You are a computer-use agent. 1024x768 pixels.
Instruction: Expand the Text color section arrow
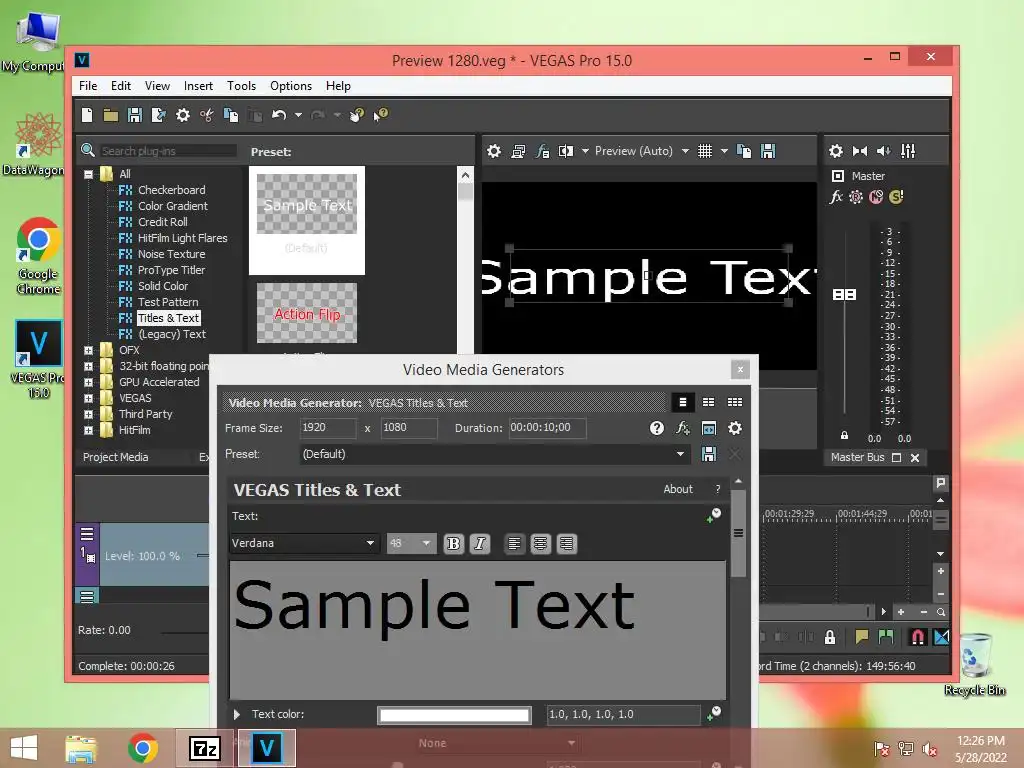(x=237, y=714)
